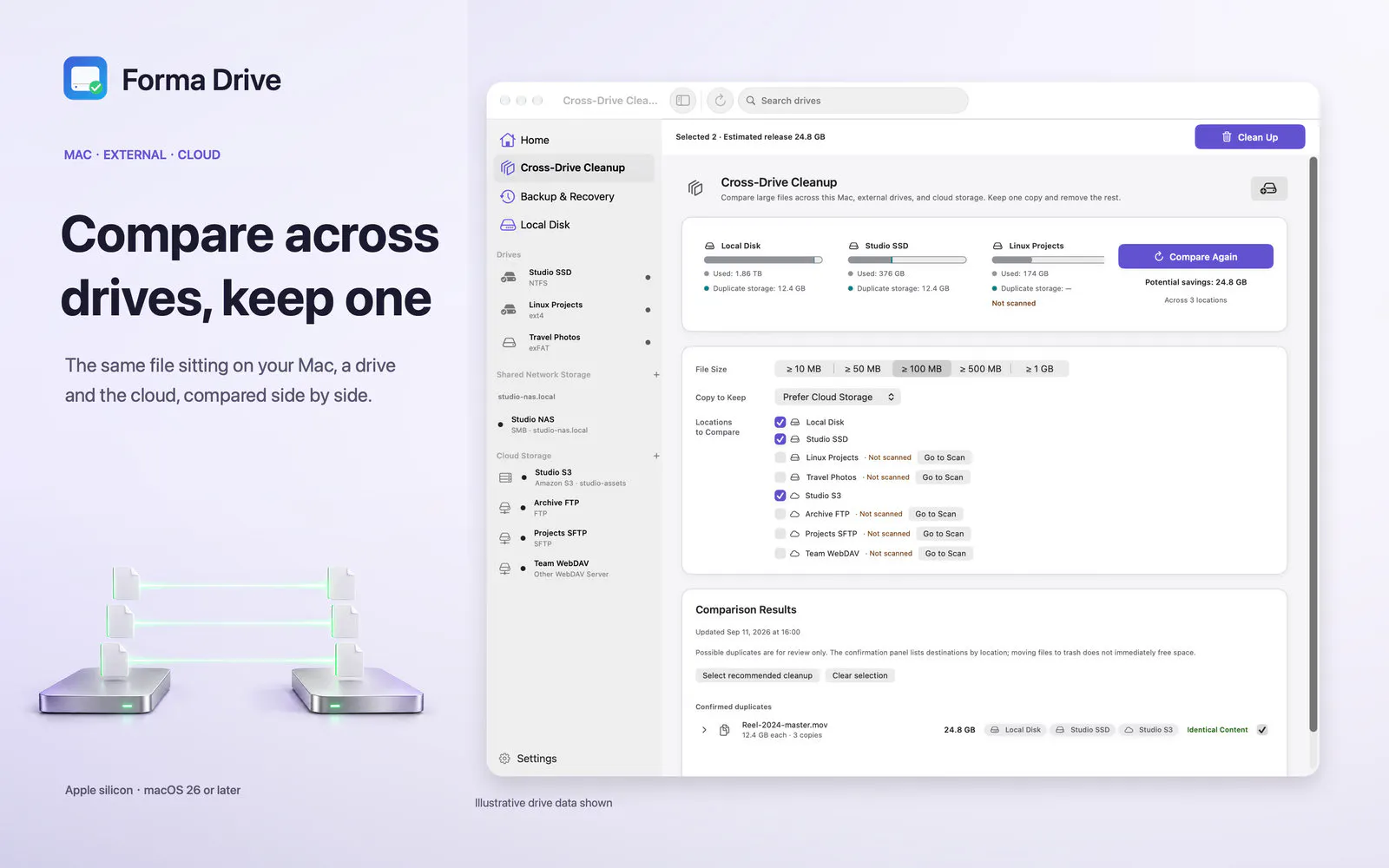Viewport: 1389px width, 868px height.
Task: Click the Clear selection button
Action: 859,675
